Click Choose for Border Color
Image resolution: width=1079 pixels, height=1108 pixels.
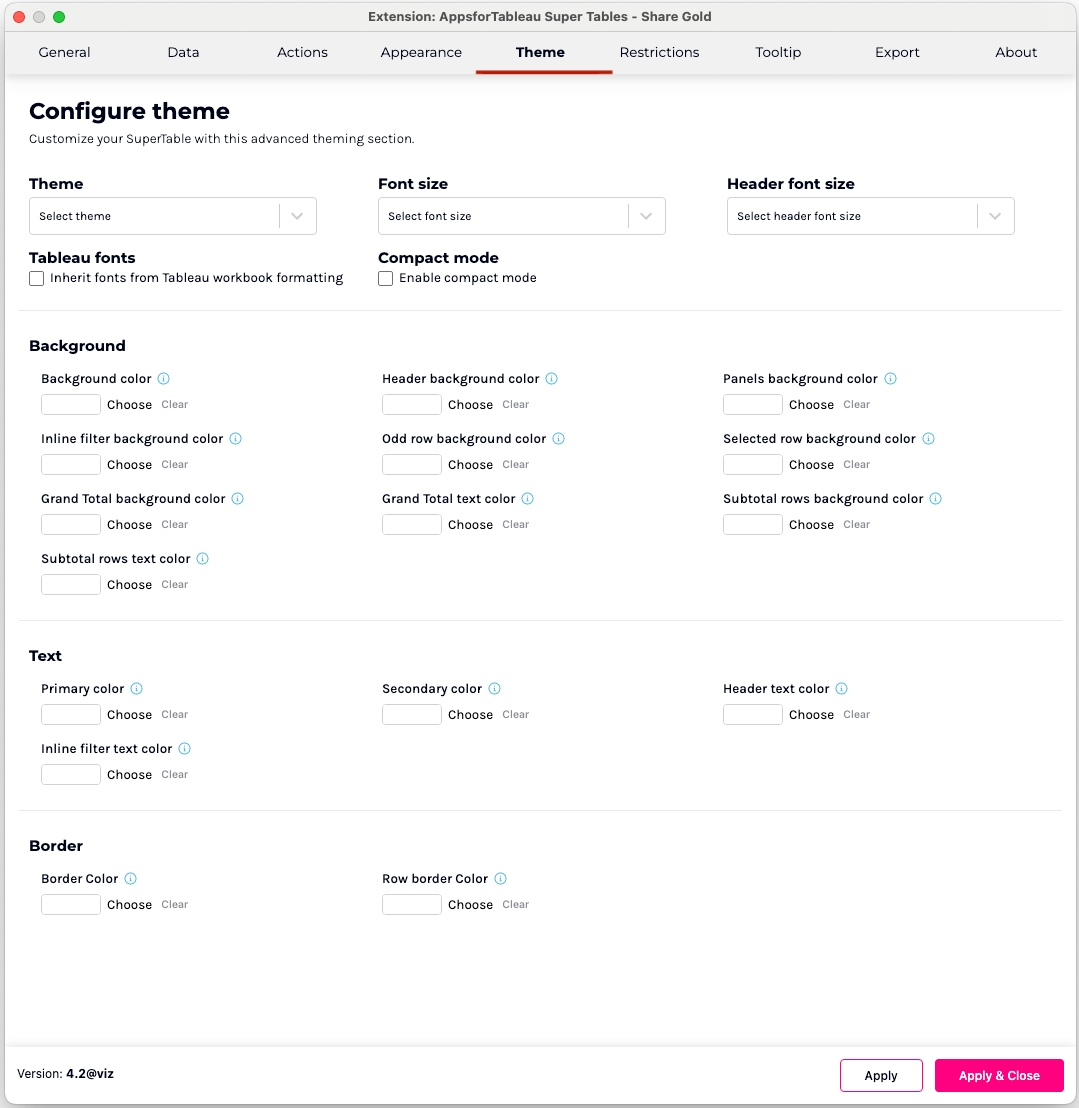pyautogui.click(x=130, y=905)
